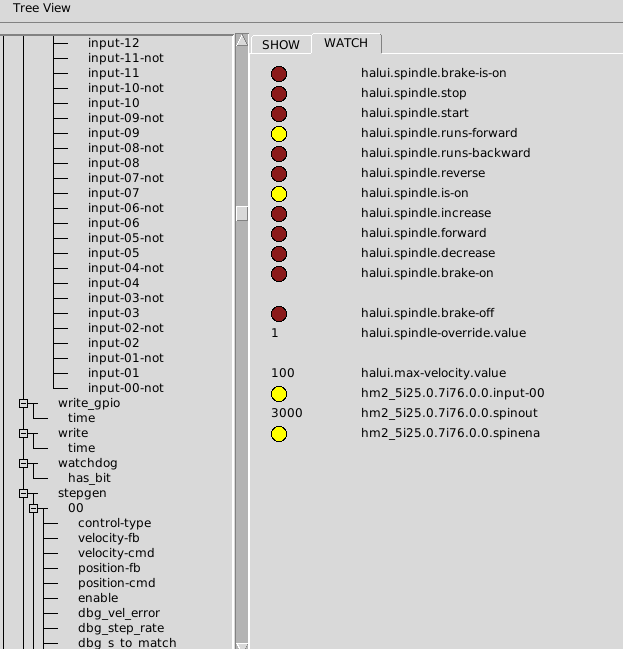Image resolution: width=623 pixels, height=649 pixels.
Task: Click the halui.spindle.reverse LED indicator
Action: click(279, 173)
